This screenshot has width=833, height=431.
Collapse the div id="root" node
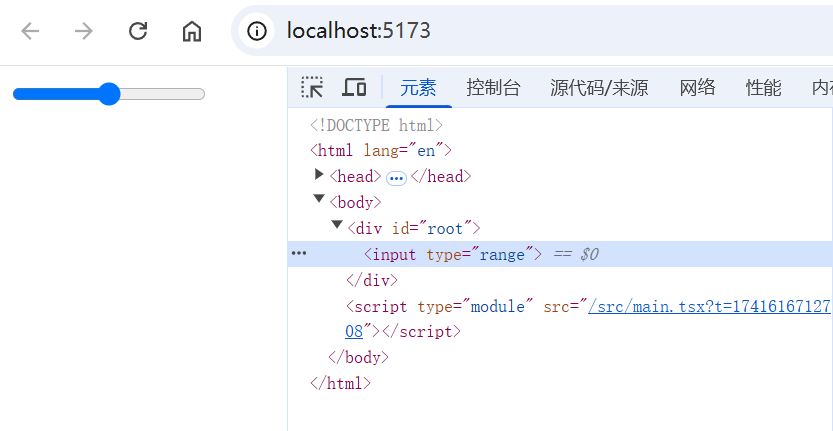click(337, 225)
